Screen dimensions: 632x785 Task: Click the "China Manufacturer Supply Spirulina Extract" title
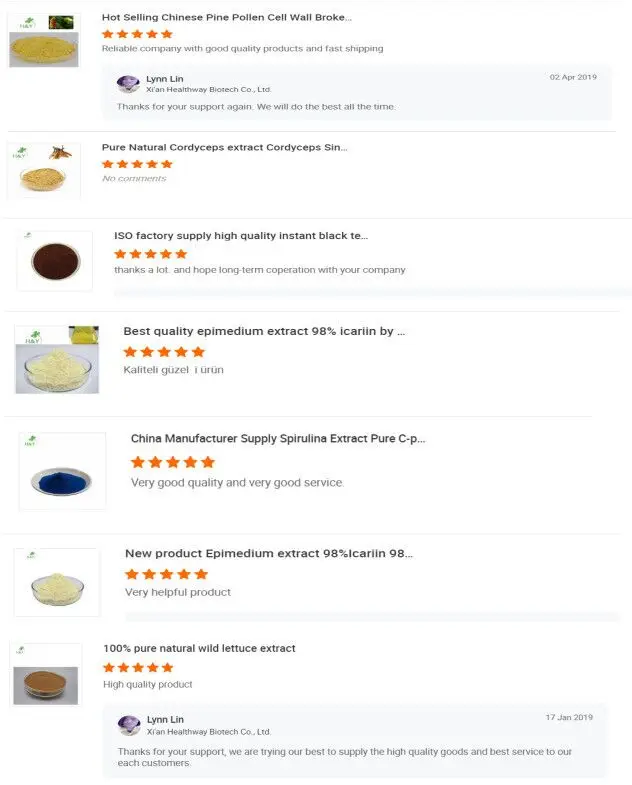(x=278, y=439)
